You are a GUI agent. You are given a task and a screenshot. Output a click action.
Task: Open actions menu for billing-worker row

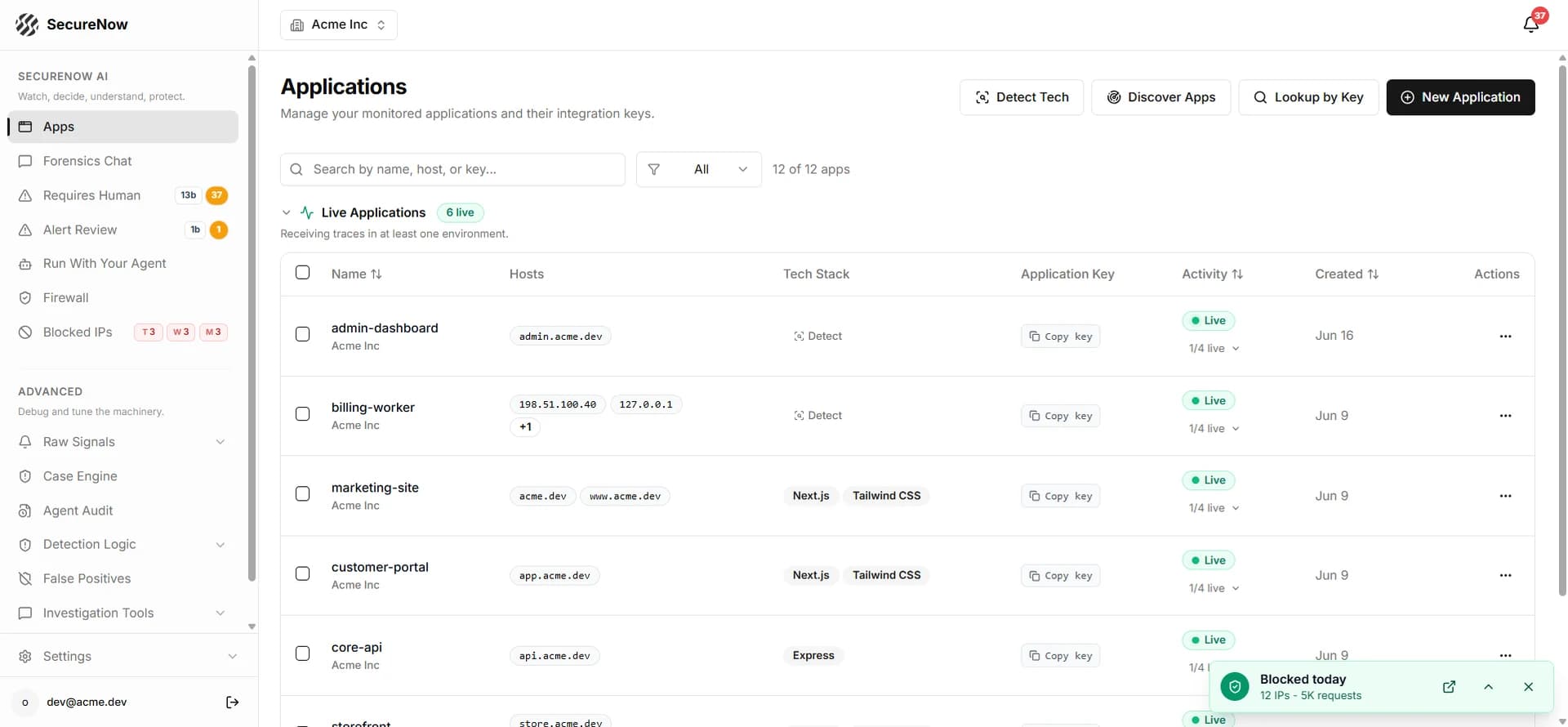click(x=1505, y=416)
